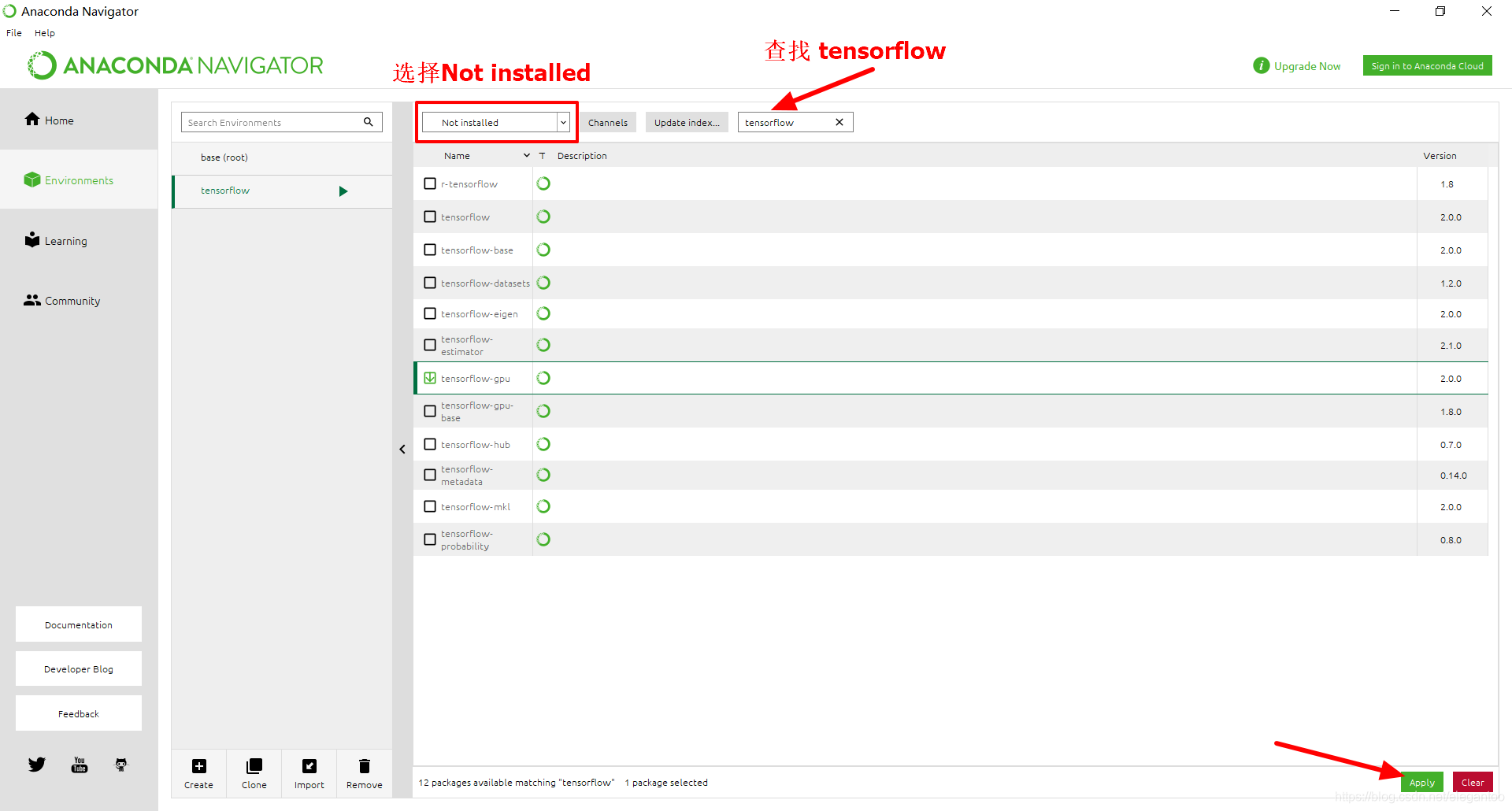
Task: Create a new environment
Action: [198, 773]
